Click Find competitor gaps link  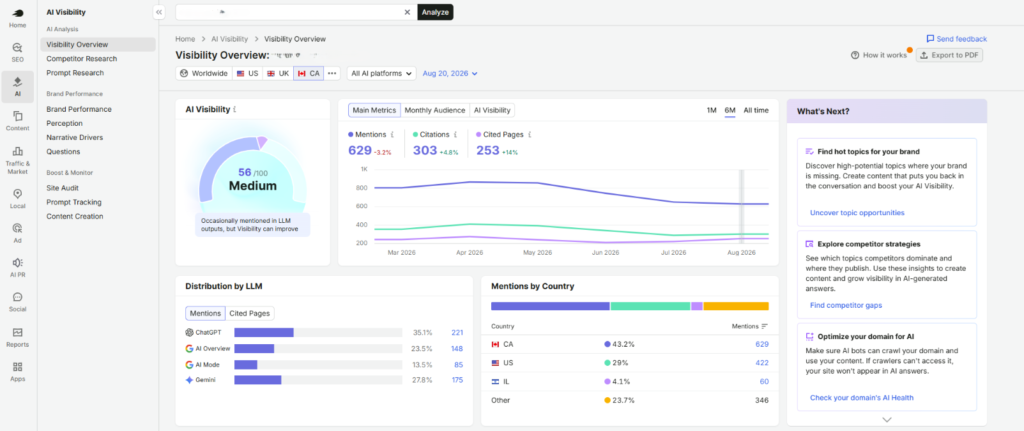[x=846, y=305]
